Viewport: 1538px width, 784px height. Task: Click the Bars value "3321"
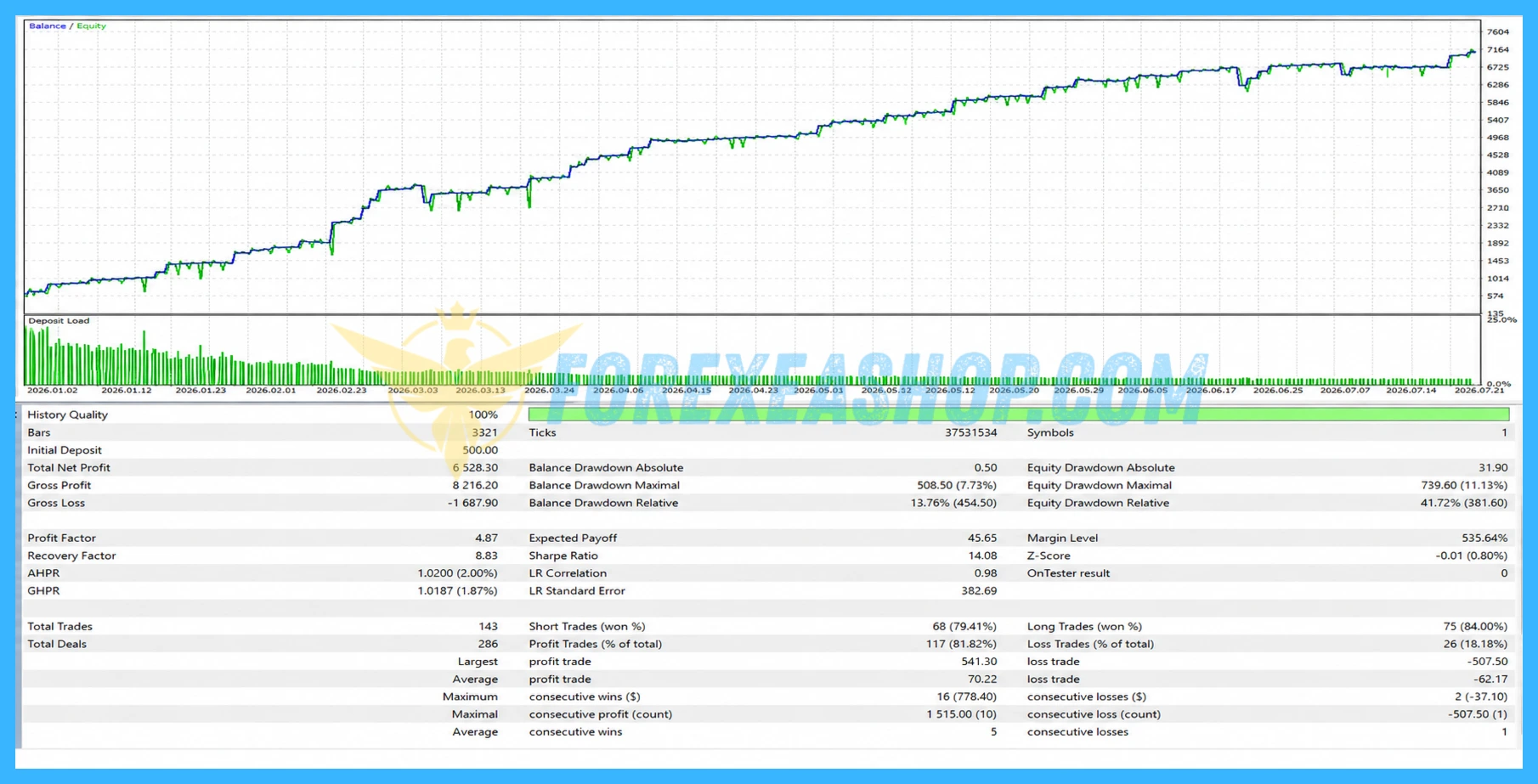(484, 432)
